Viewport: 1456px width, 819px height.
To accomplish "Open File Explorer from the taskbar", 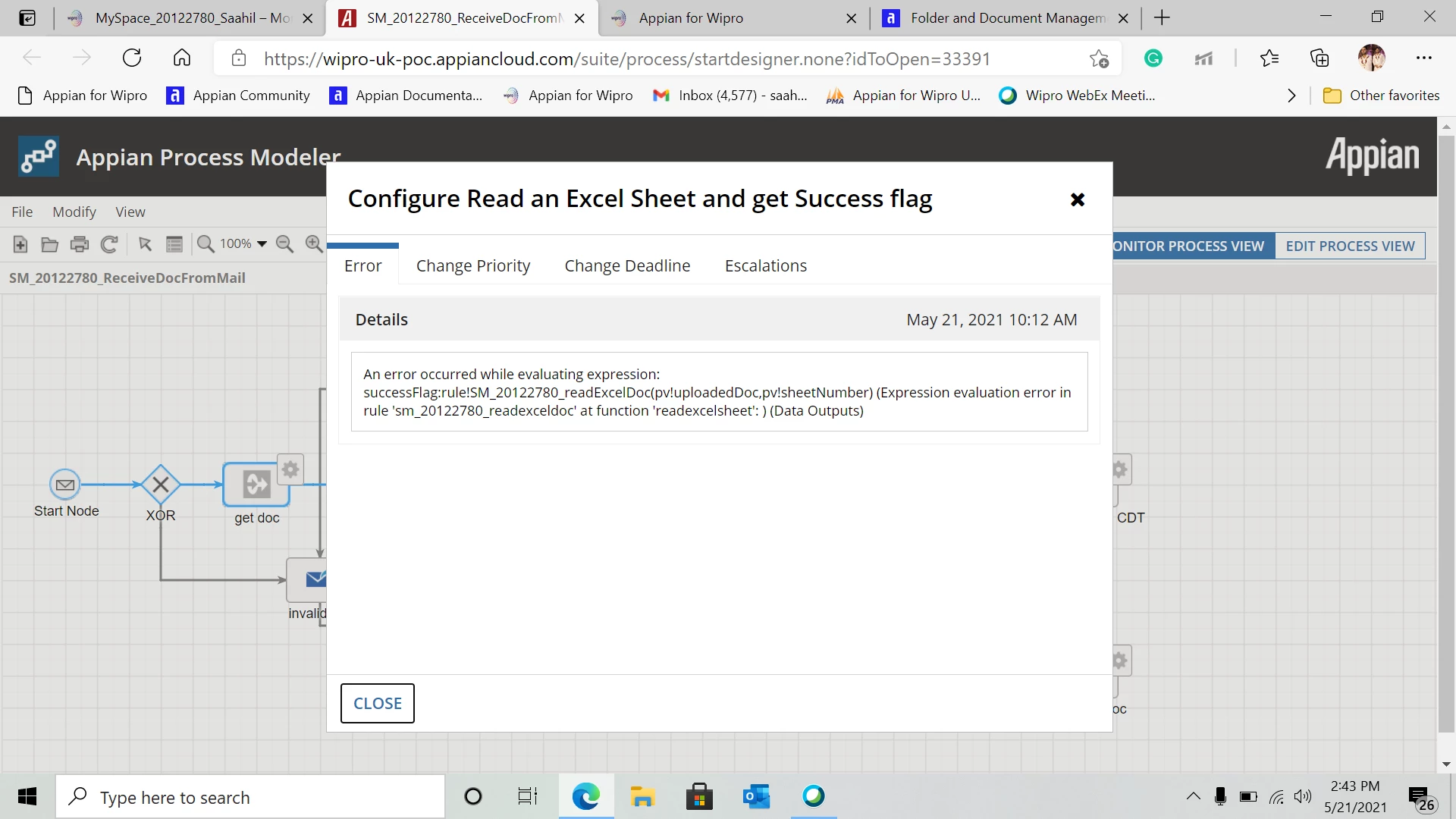I will pyautogui.click(x=642, y=797).
